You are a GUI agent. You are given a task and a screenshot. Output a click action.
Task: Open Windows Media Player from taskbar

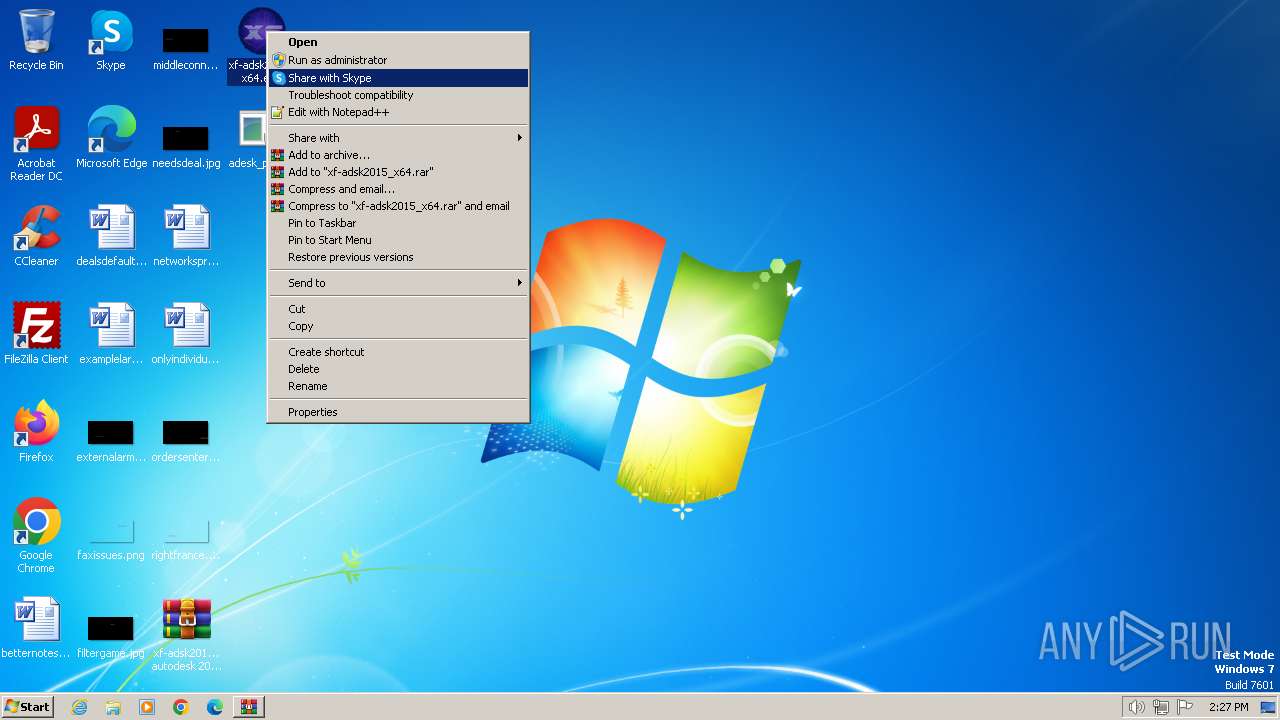pos(147,707)
